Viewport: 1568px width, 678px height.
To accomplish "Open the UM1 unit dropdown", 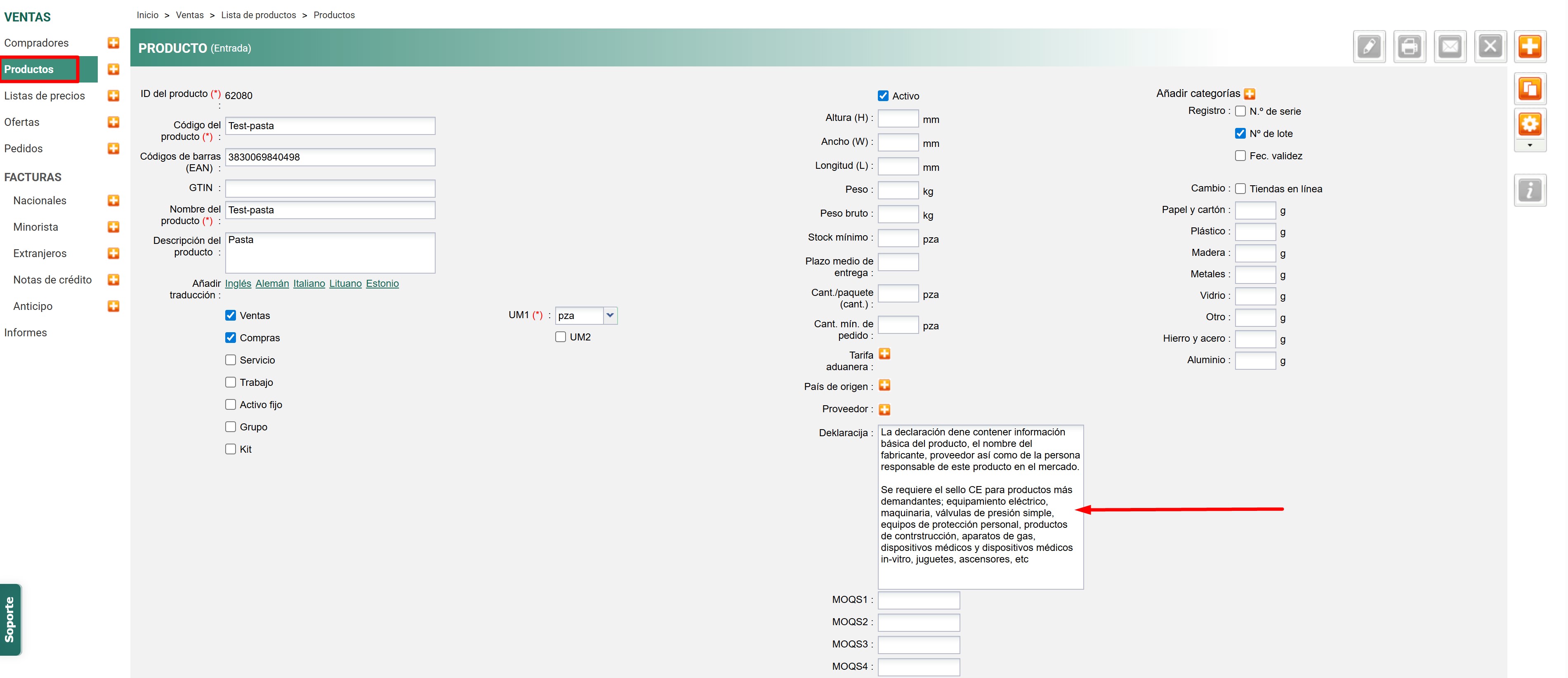I will (610, 316).
